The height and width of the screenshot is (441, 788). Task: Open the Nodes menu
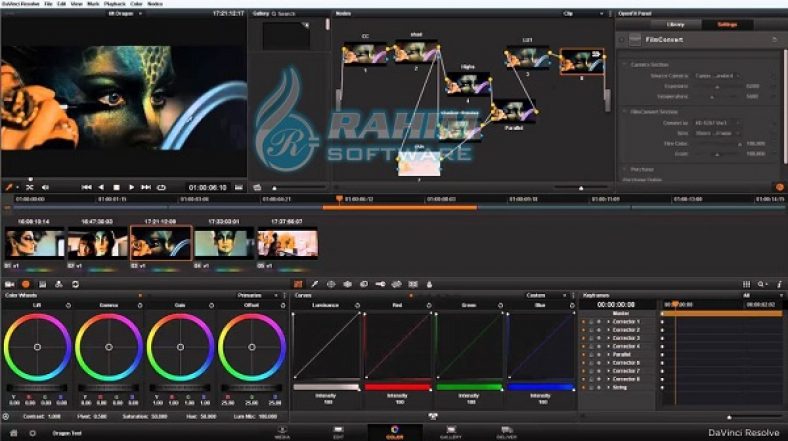coord(155,4)
